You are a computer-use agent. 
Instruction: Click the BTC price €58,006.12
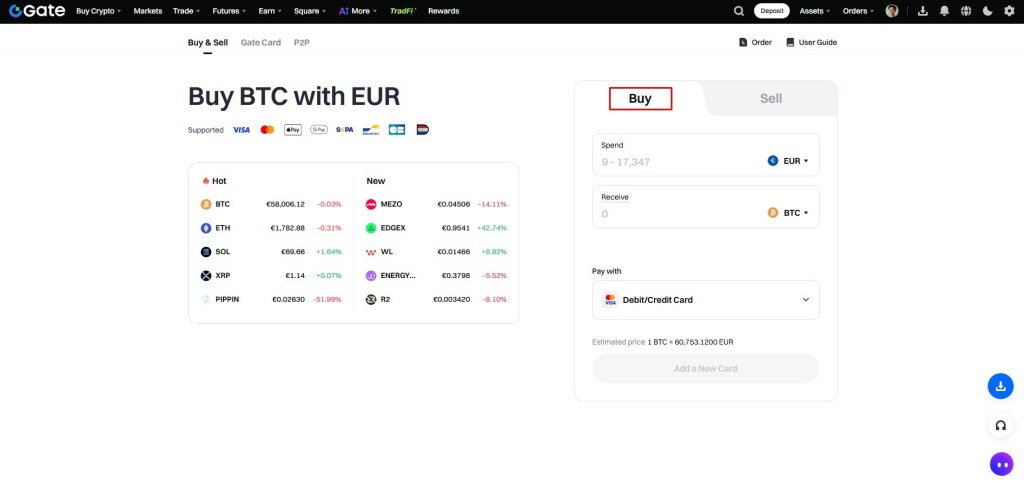[285, 204]
